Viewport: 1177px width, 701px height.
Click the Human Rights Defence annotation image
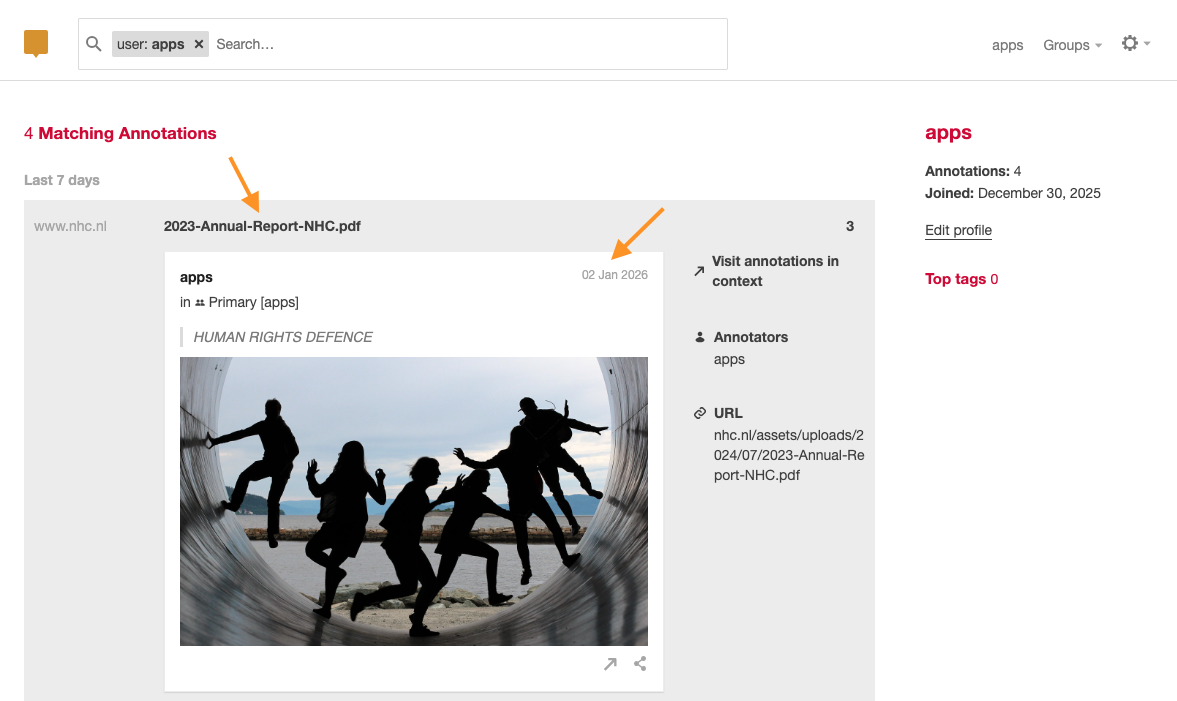(x=413, y=500)
